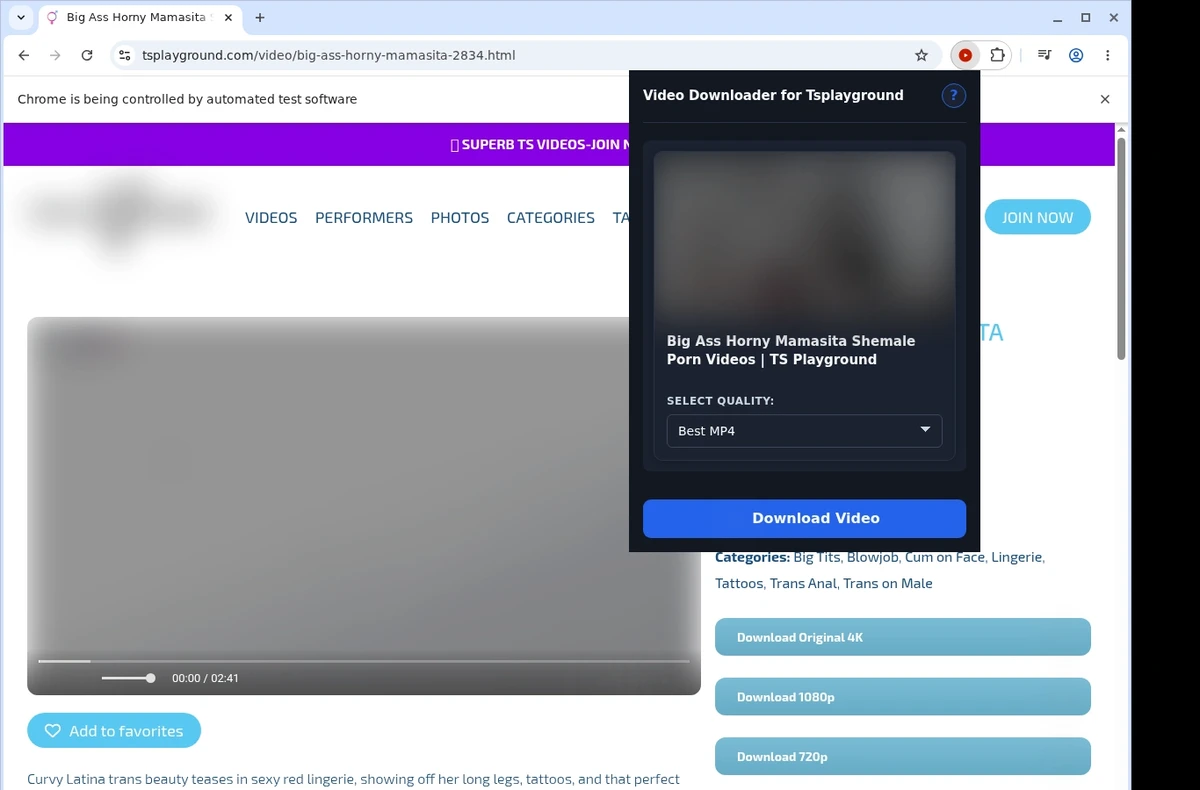Screen dimensions: 1200x790
Task: Click the heart icon in Add to favorites
Action: (53, 731)
